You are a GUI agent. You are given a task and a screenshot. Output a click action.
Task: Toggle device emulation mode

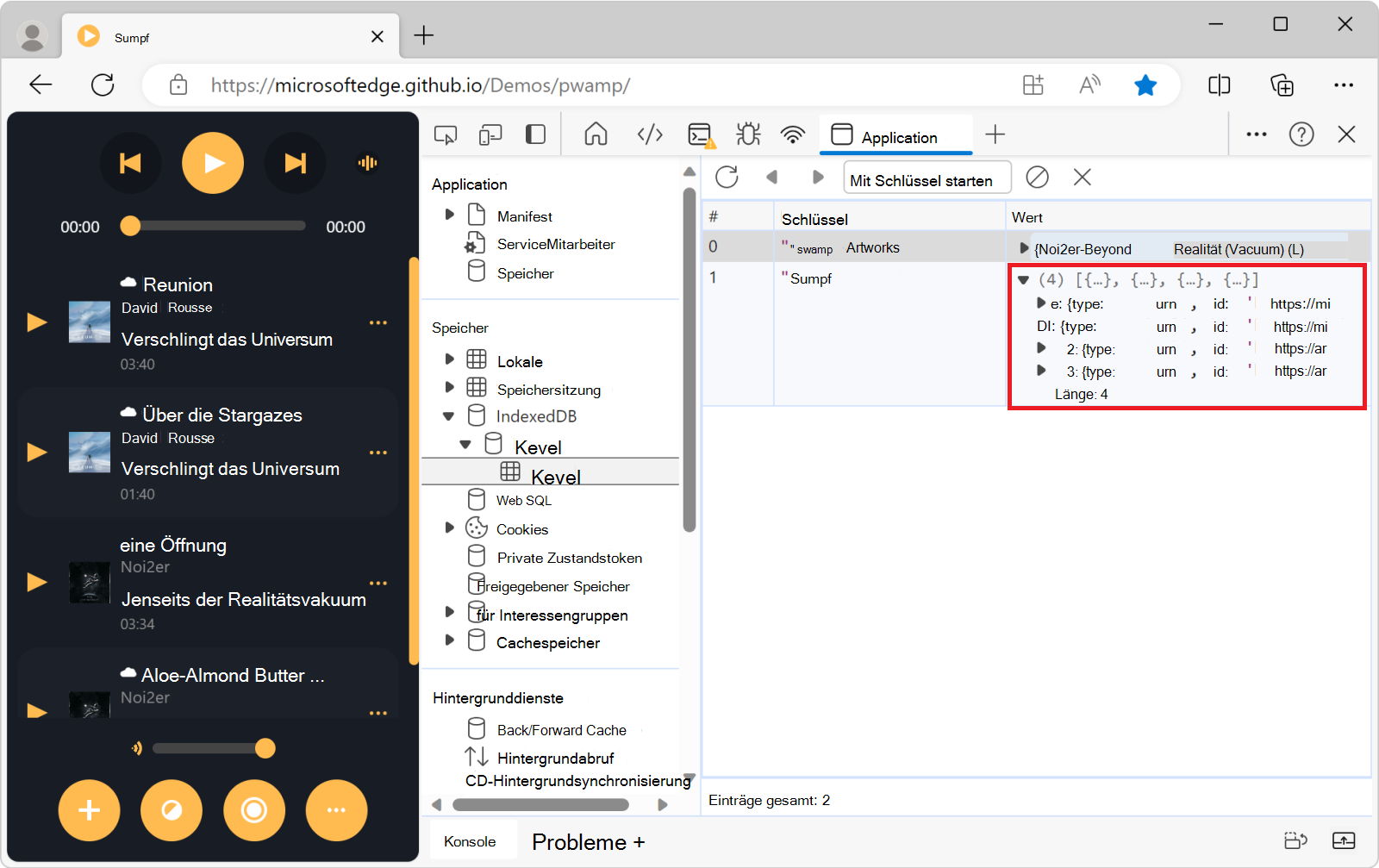coord(490,134)
